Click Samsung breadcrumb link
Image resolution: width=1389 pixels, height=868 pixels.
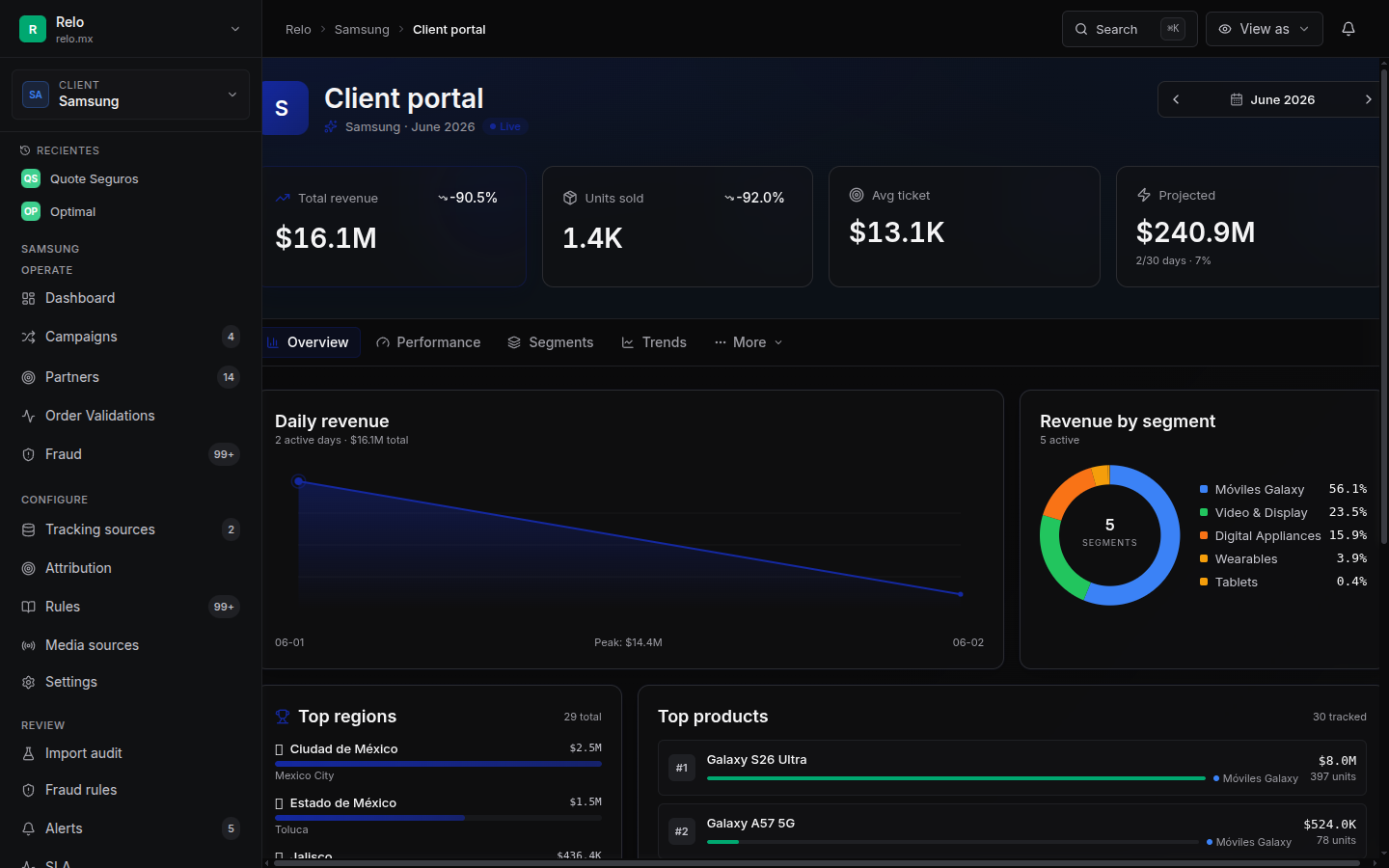click(362, 29)
